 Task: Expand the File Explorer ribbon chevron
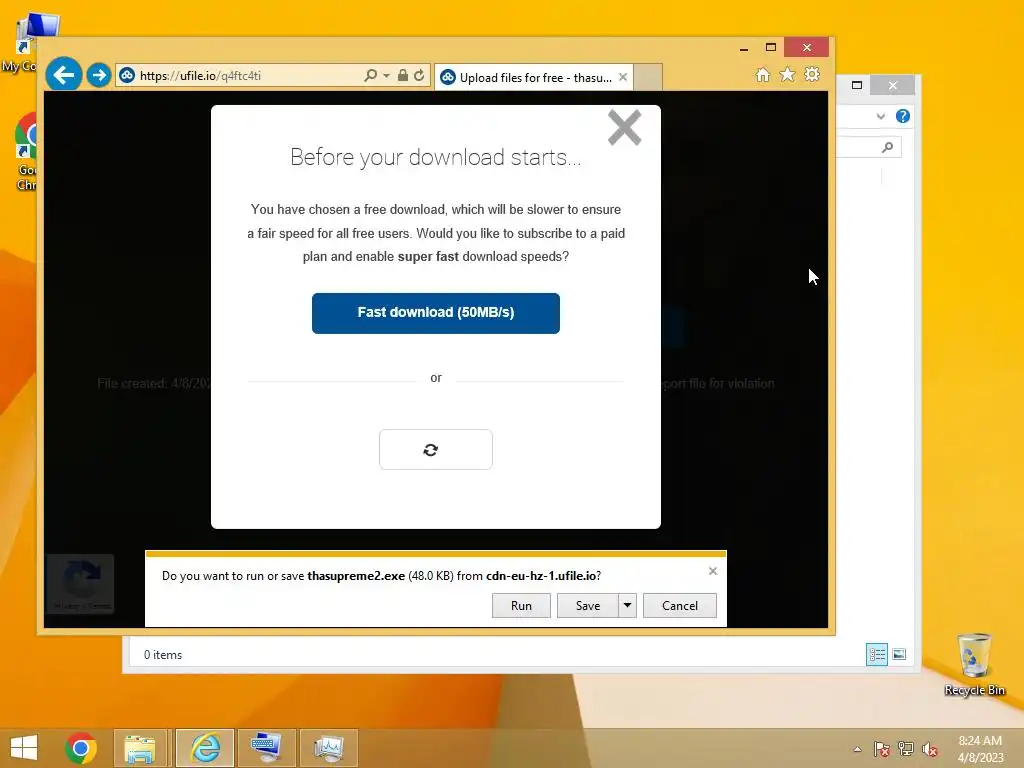tap(880, 116)
